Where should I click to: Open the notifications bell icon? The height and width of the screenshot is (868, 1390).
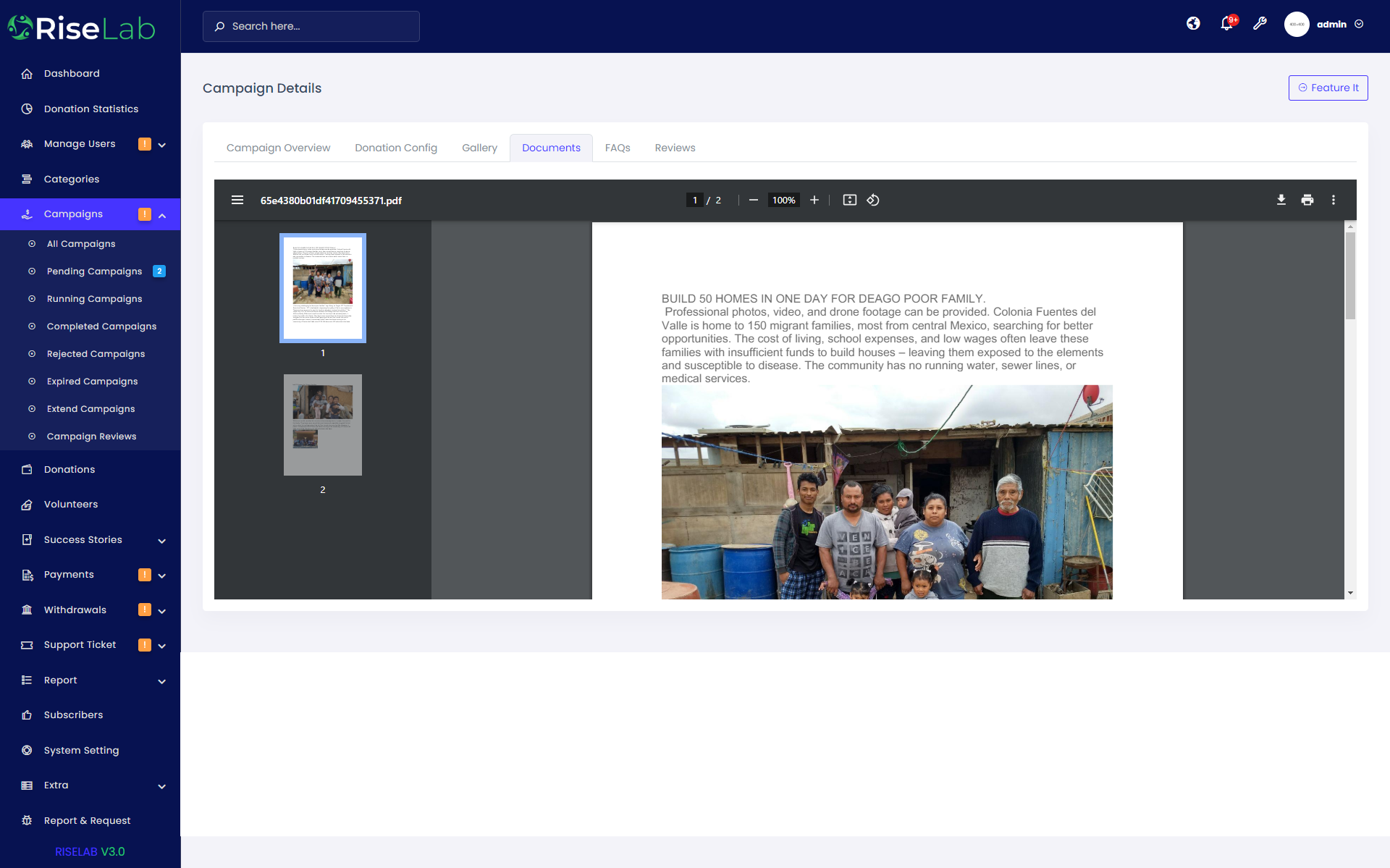1226,24
